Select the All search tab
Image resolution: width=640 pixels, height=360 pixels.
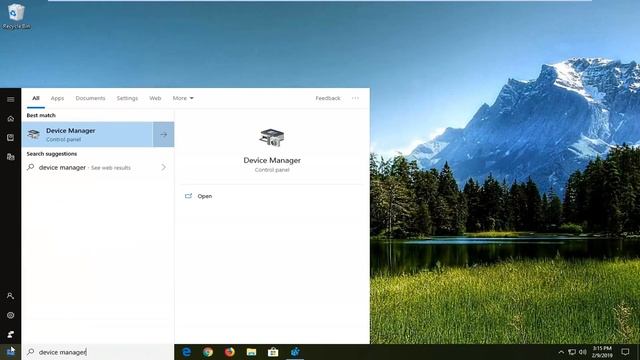(x=36, y=98)
